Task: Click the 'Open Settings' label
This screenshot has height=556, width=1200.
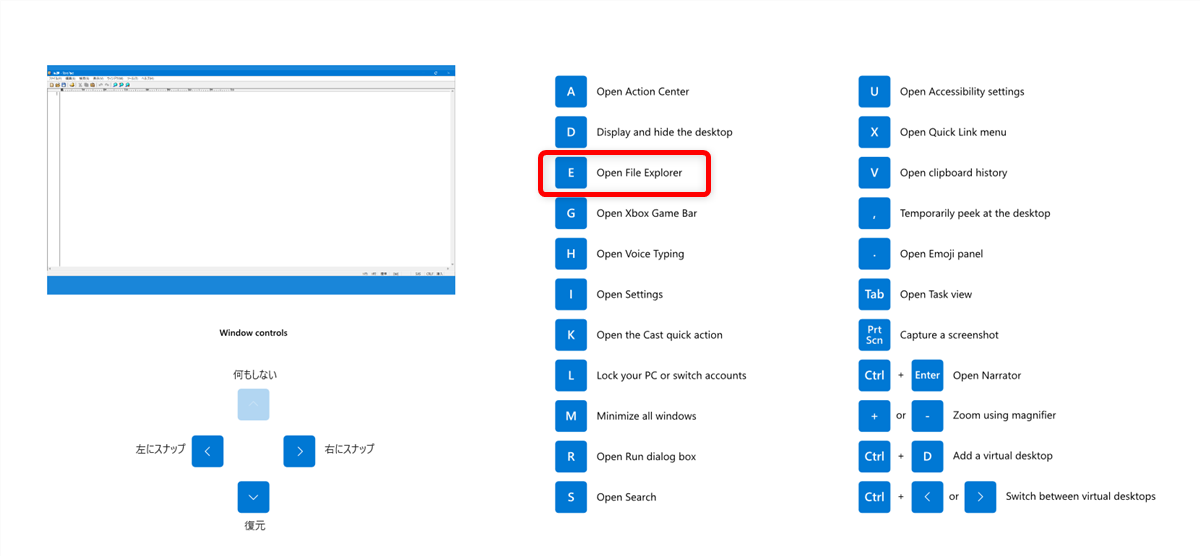Action: coord(630,295)
